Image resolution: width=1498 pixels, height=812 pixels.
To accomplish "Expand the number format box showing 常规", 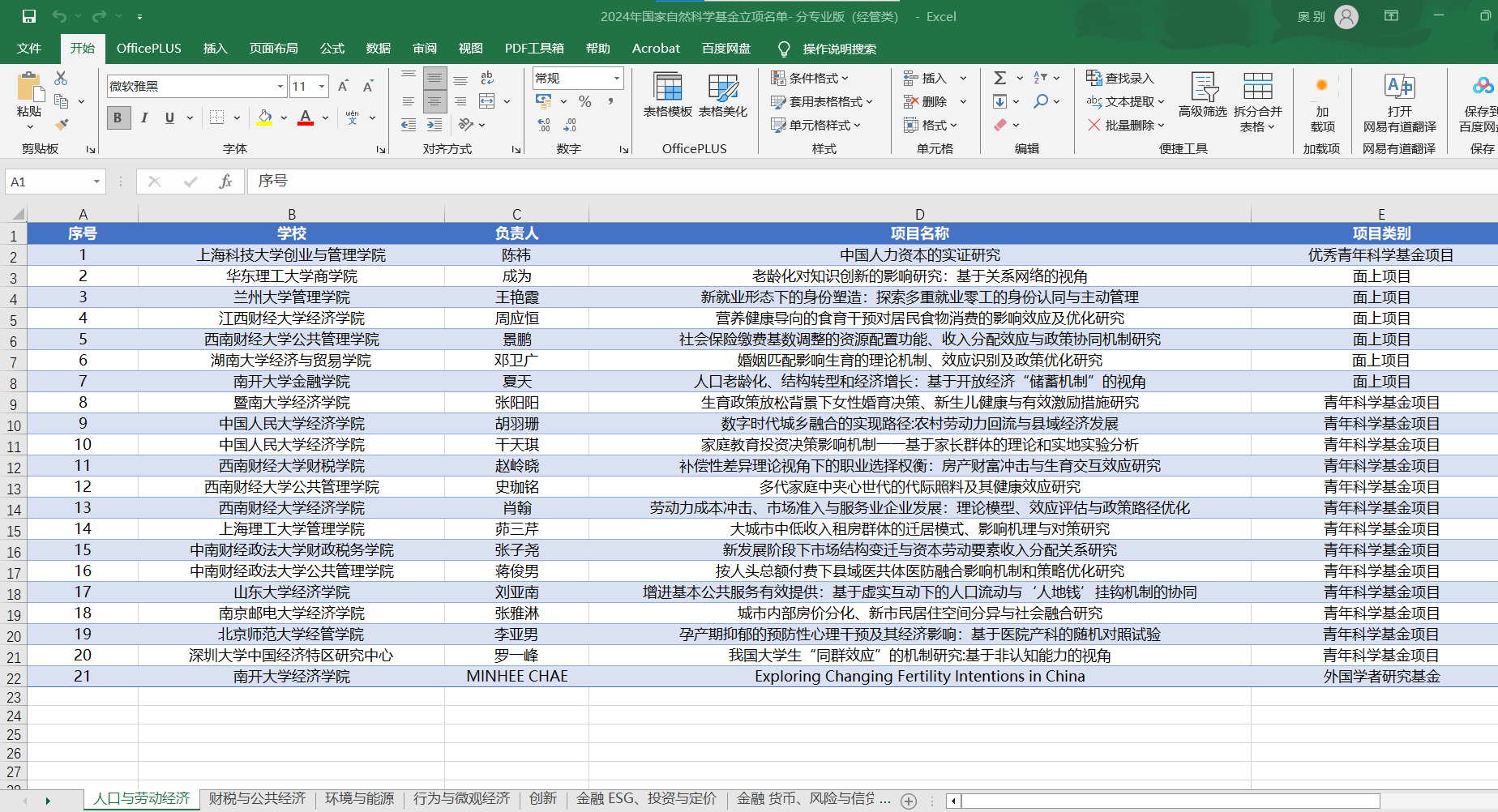I will (617, 78).
